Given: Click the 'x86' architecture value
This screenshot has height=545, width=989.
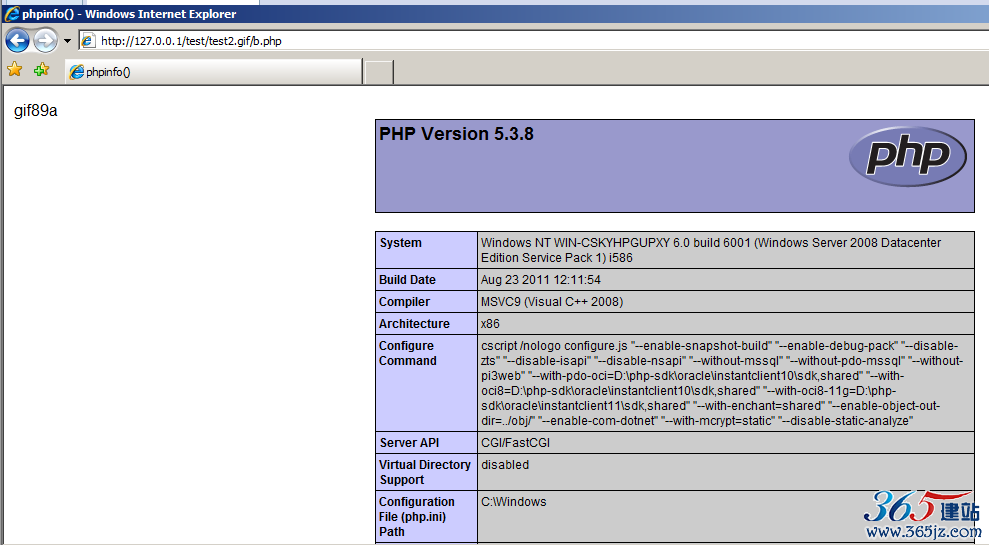Looking at the screenshot, I should [490, 324].
